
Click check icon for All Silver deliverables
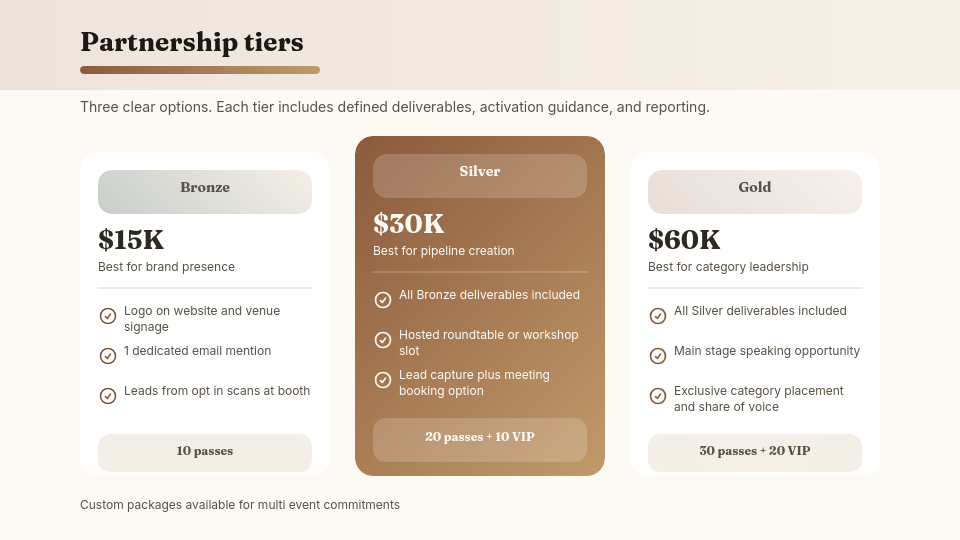pyautogui.click(x=658, y=316)
